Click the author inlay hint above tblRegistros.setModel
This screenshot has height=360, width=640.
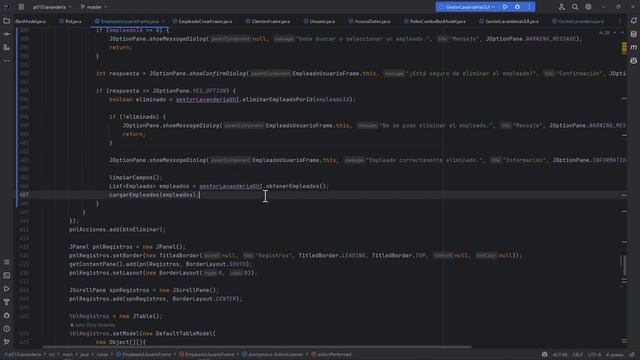pyautogui.click(x=93, y=325)
